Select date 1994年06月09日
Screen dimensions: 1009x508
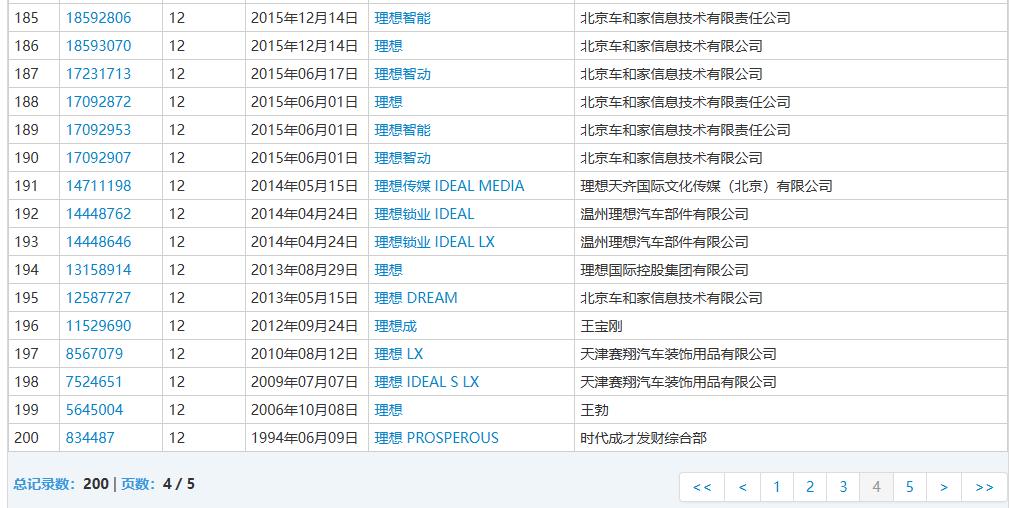(x=304, y=438)
